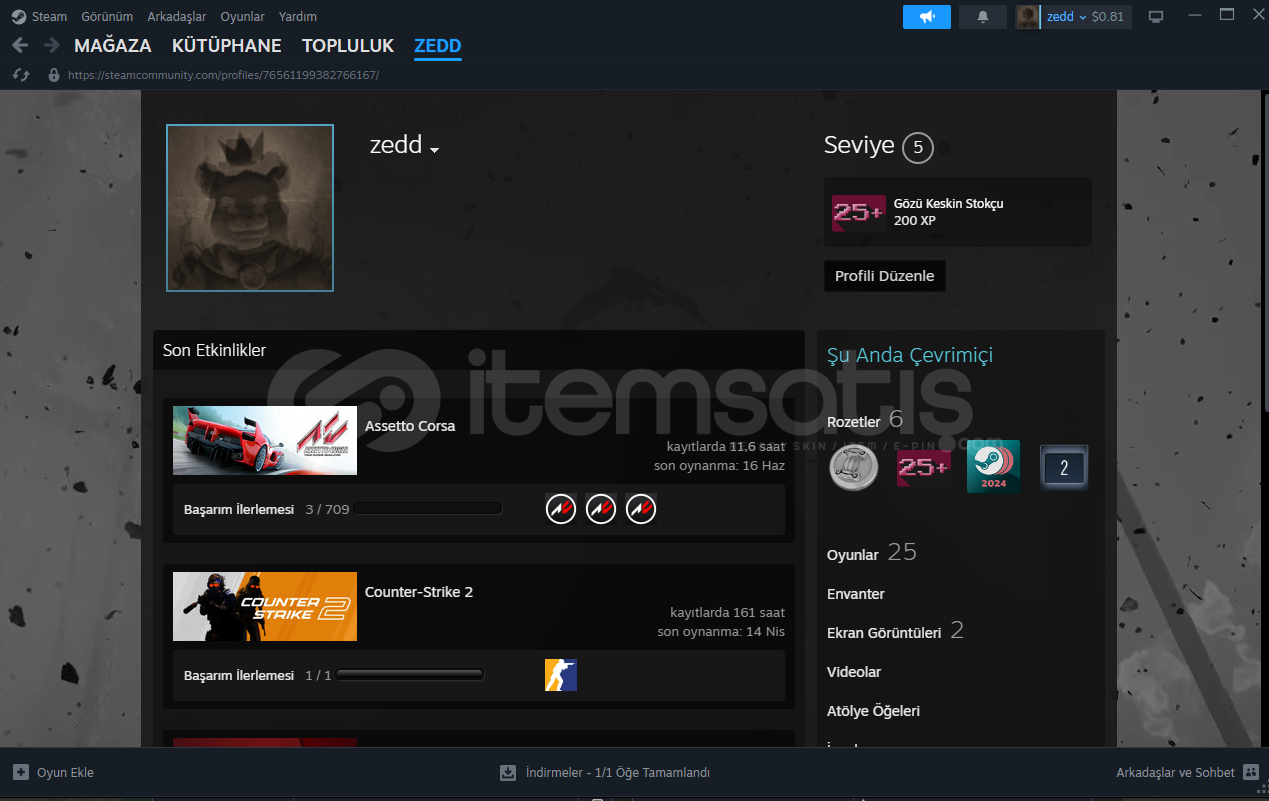1269x801 pixels.
Task: Open the Envanter link
Action: coord(856,594)
